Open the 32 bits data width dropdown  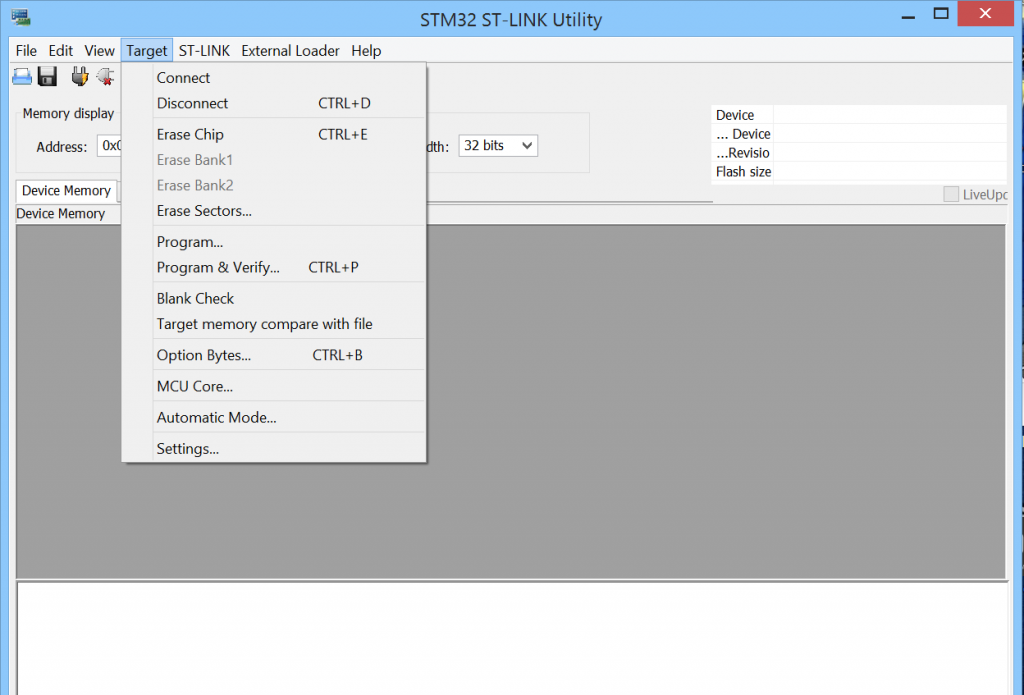498,146
